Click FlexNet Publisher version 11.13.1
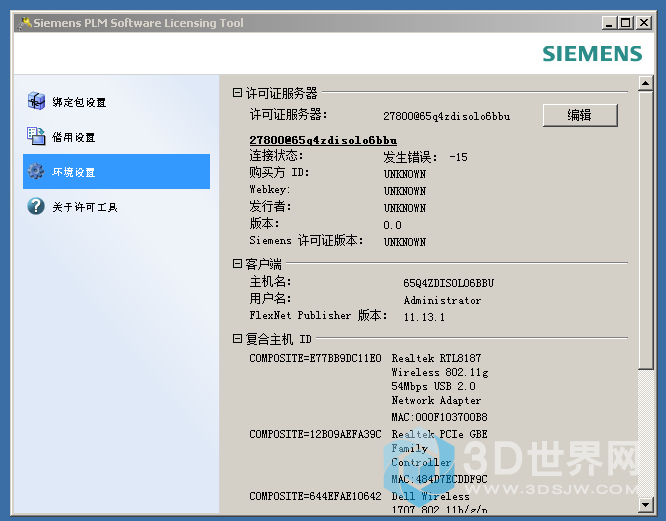666x521 pixels. pos(424,317)
